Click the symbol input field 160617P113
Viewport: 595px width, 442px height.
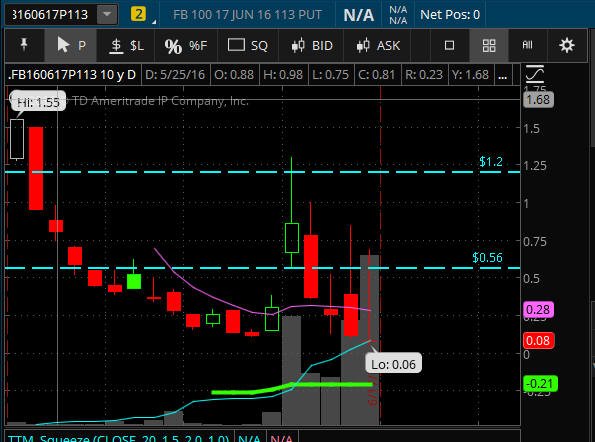pyautogui.click(x=50, y=14)
